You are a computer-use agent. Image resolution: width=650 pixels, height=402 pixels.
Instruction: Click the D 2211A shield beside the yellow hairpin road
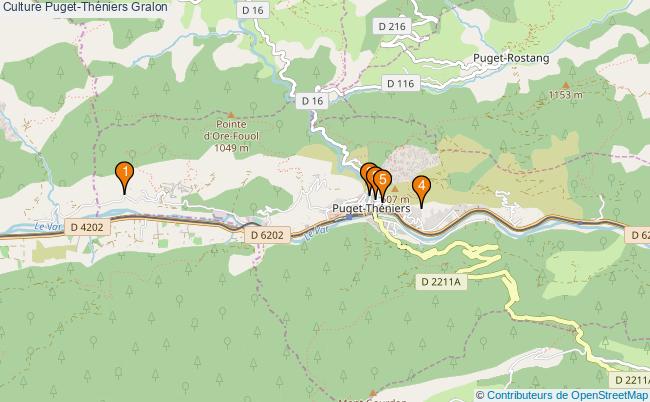coord(441,282)
